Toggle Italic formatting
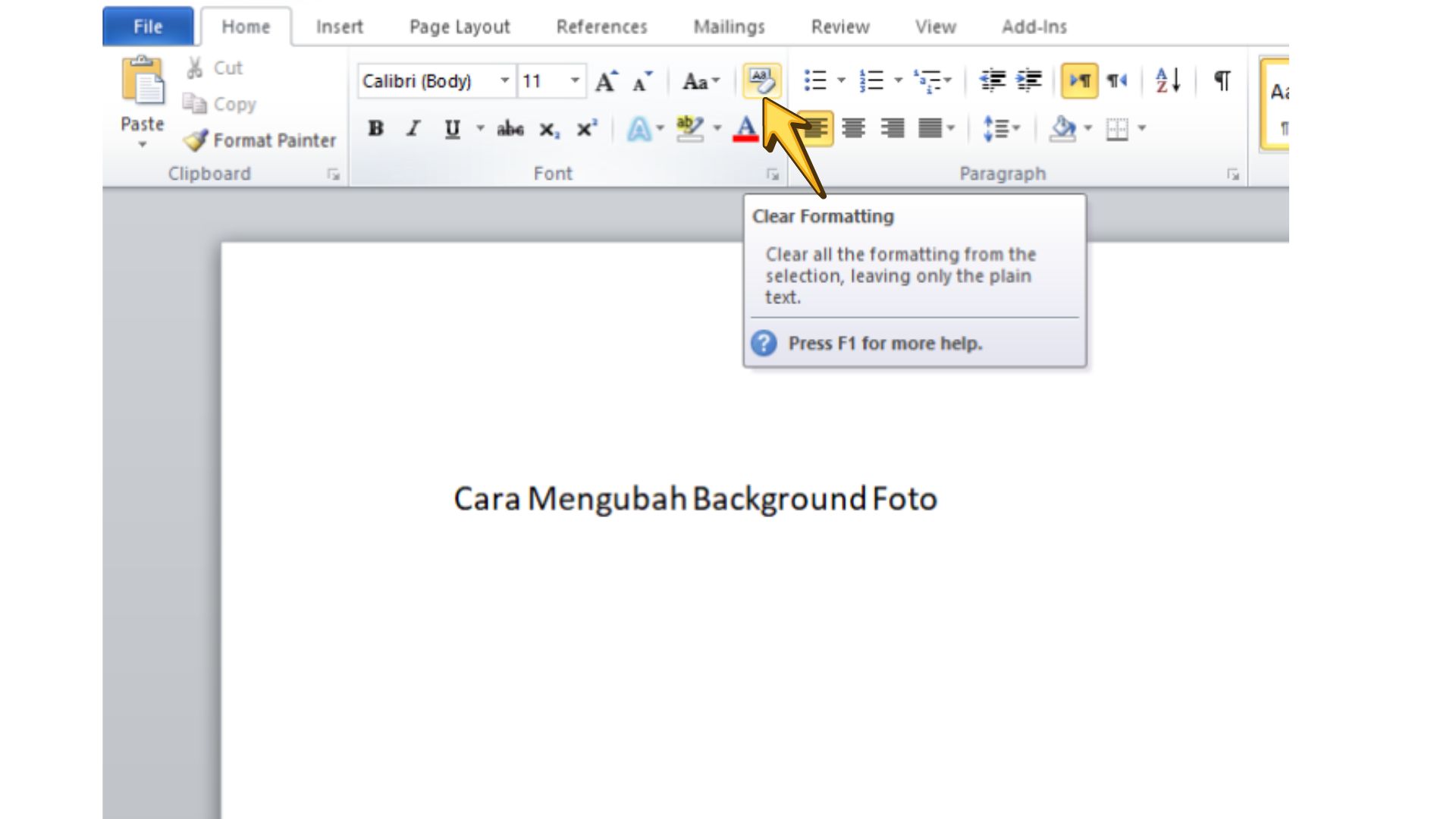 413,129
